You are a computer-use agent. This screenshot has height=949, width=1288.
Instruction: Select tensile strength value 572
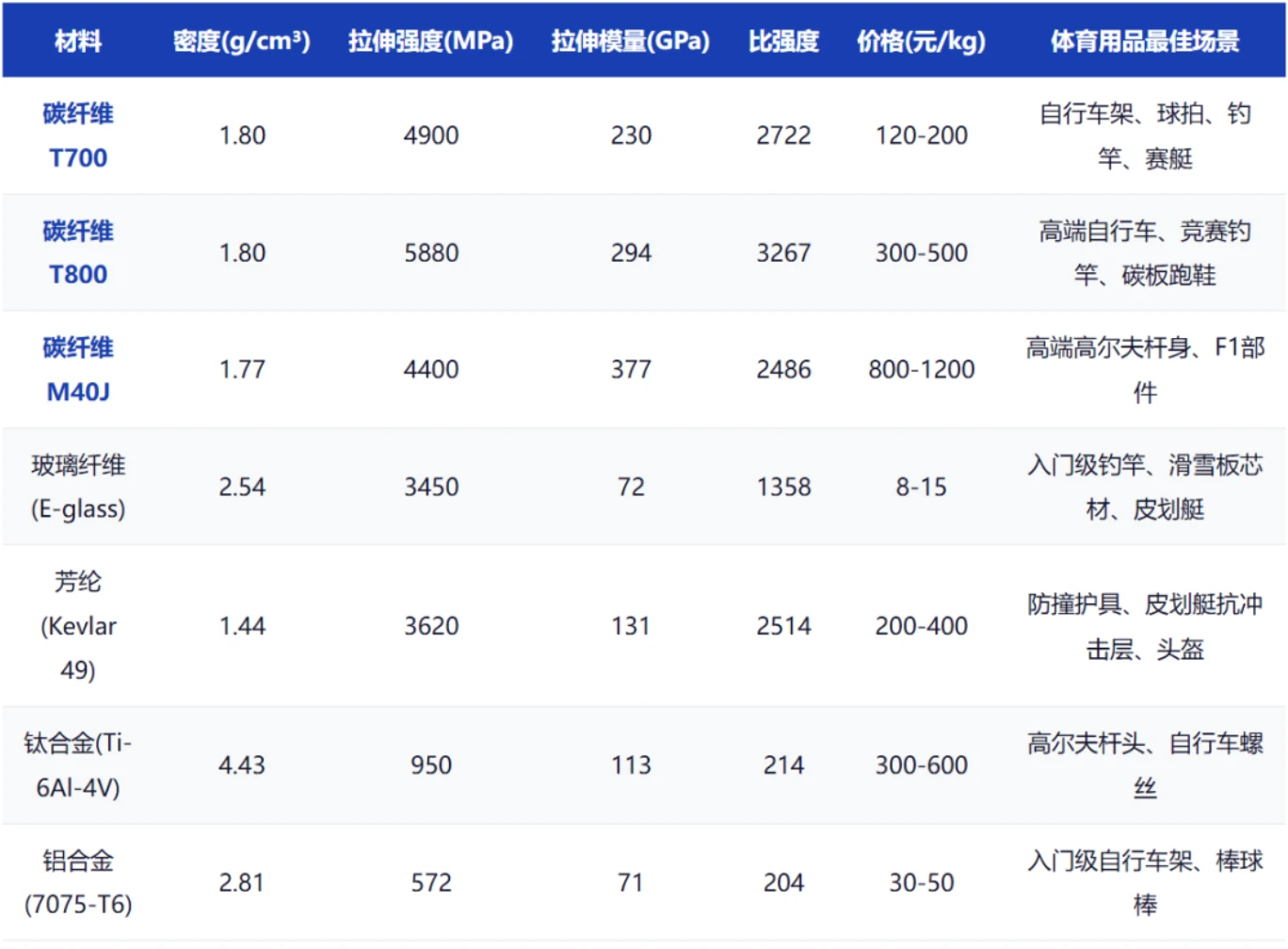click(431, 882)
